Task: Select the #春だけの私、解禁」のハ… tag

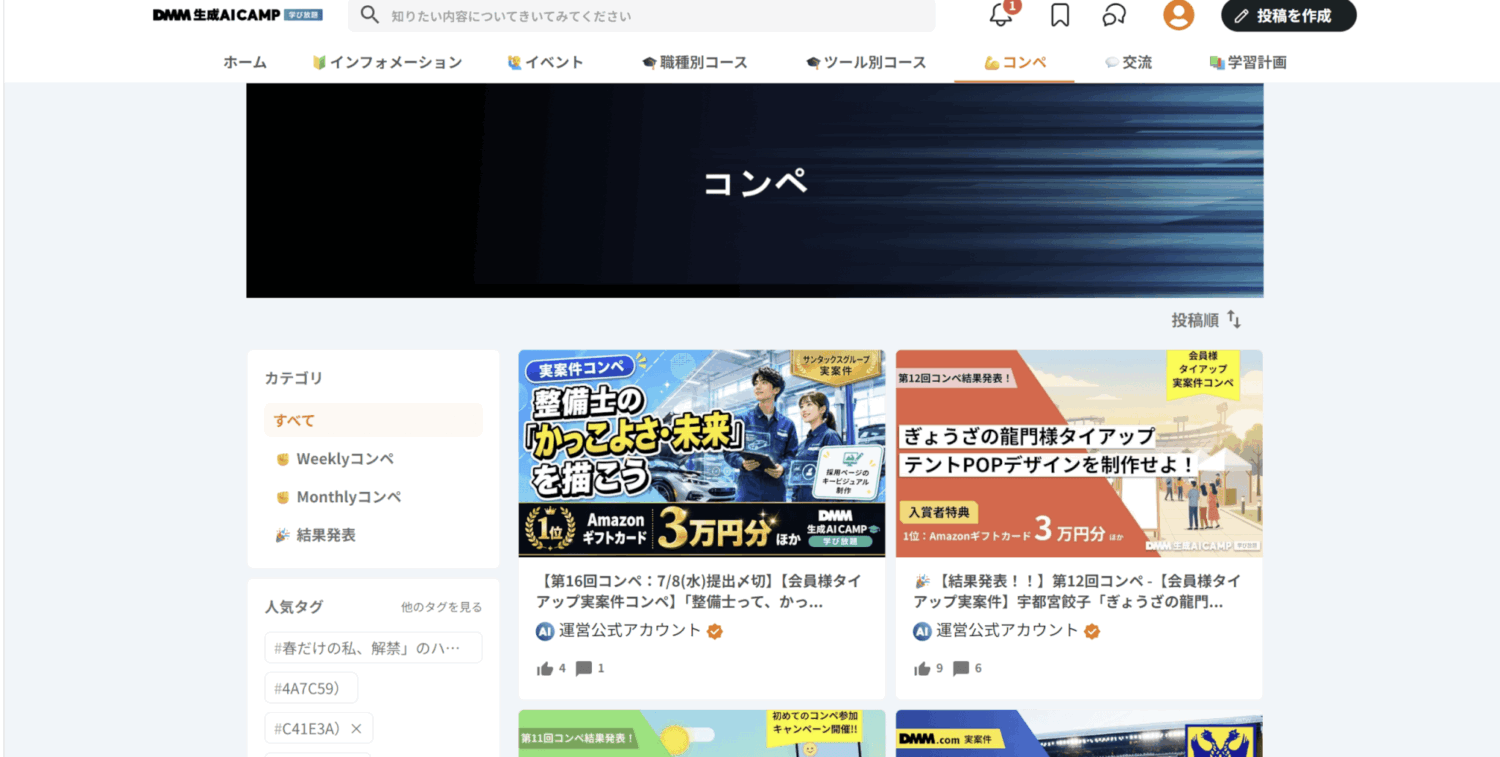Action: (373, 647)
